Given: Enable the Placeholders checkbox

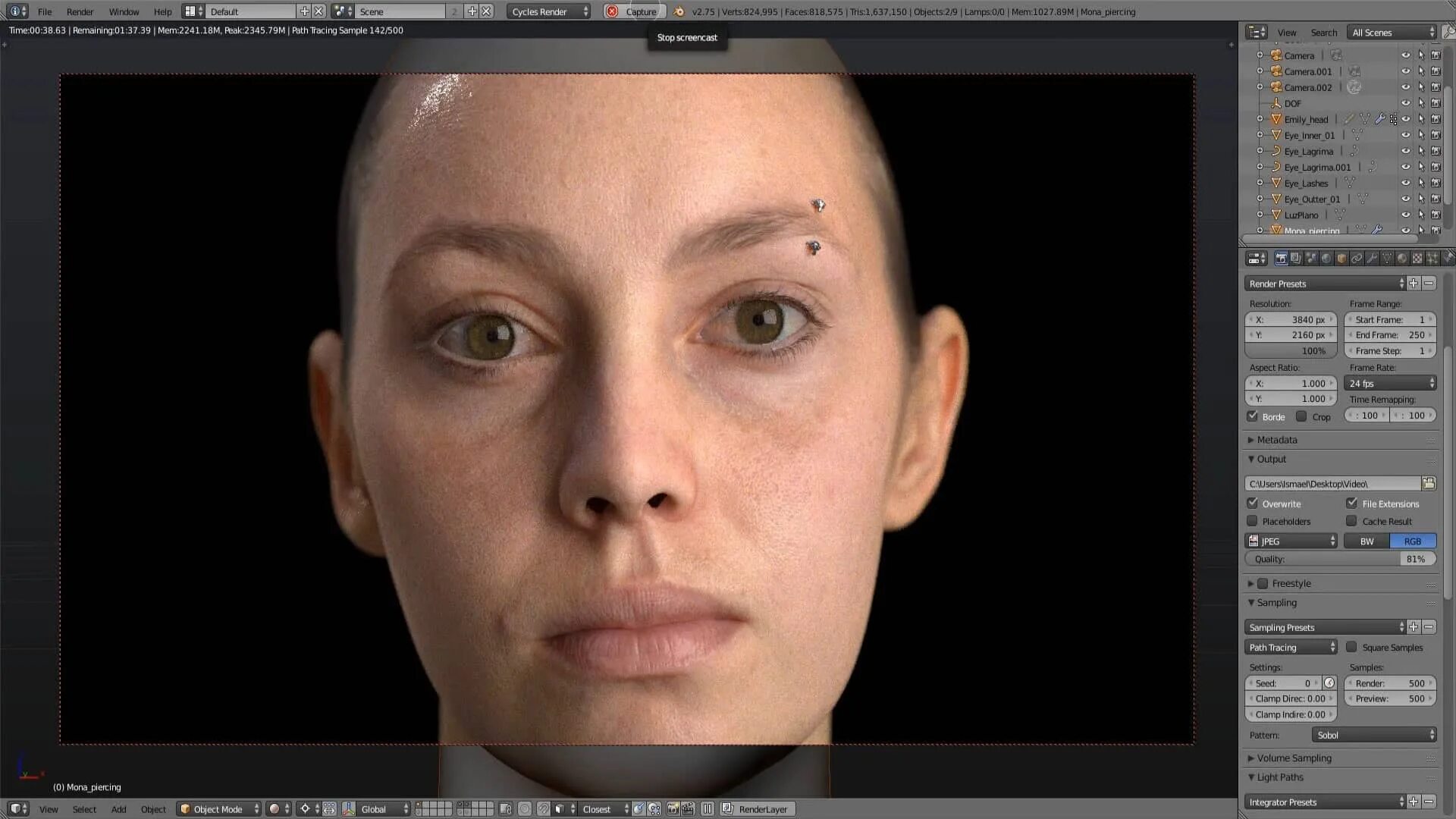Looking at the screenshot, I should click(1253, 521).
